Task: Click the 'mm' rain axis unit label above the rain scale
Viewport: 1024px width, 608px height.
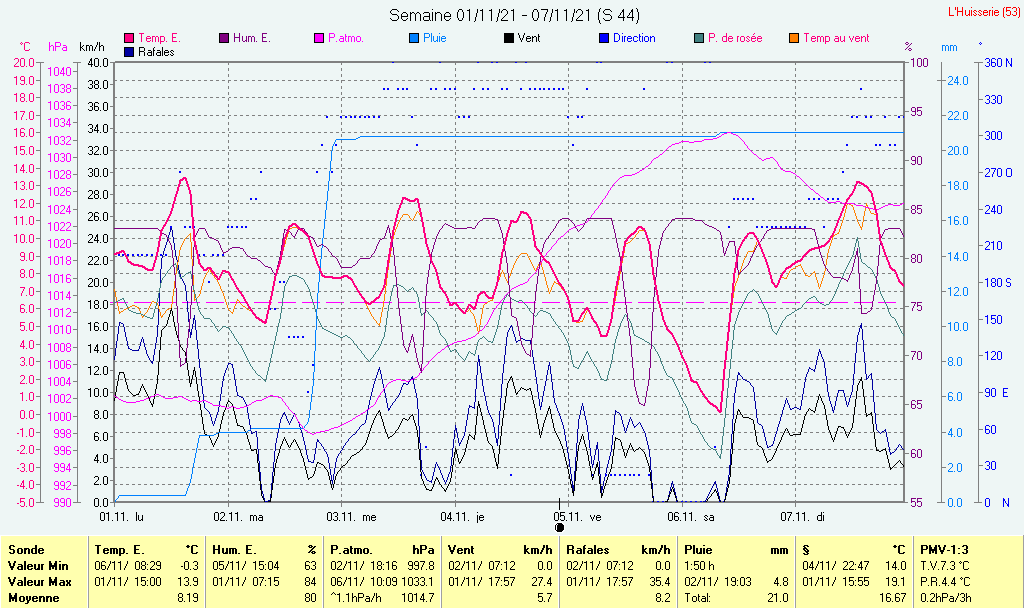Action: click(x=949, y=48)
